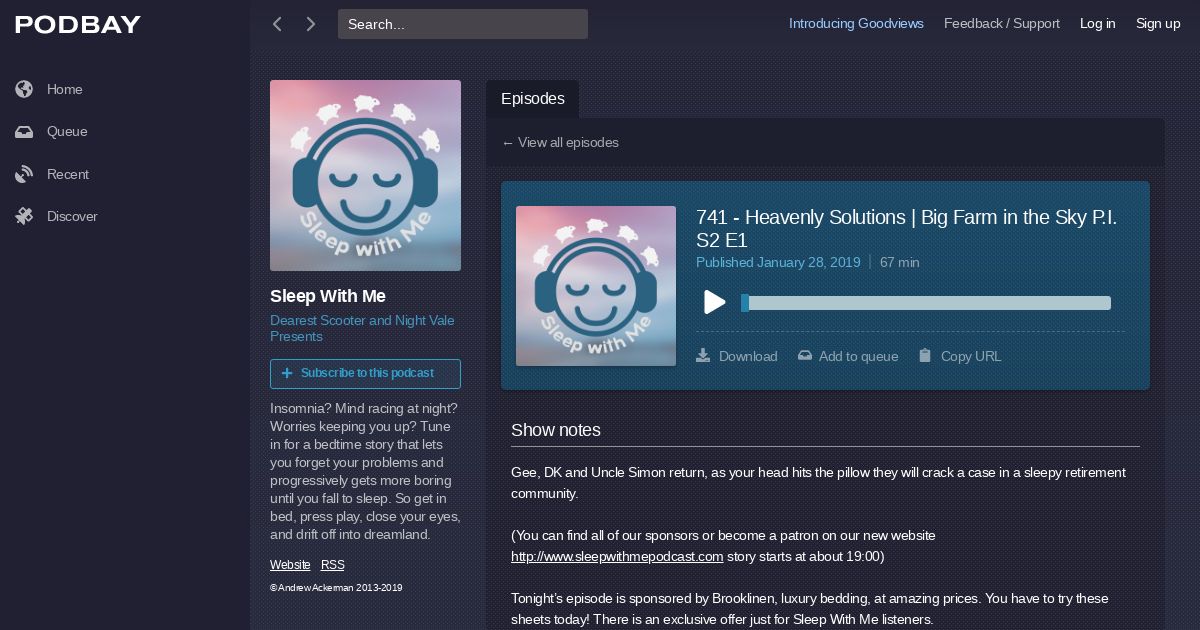Subscribe to this podcast
The image size is (1200, 630).
tap(365, 373)
